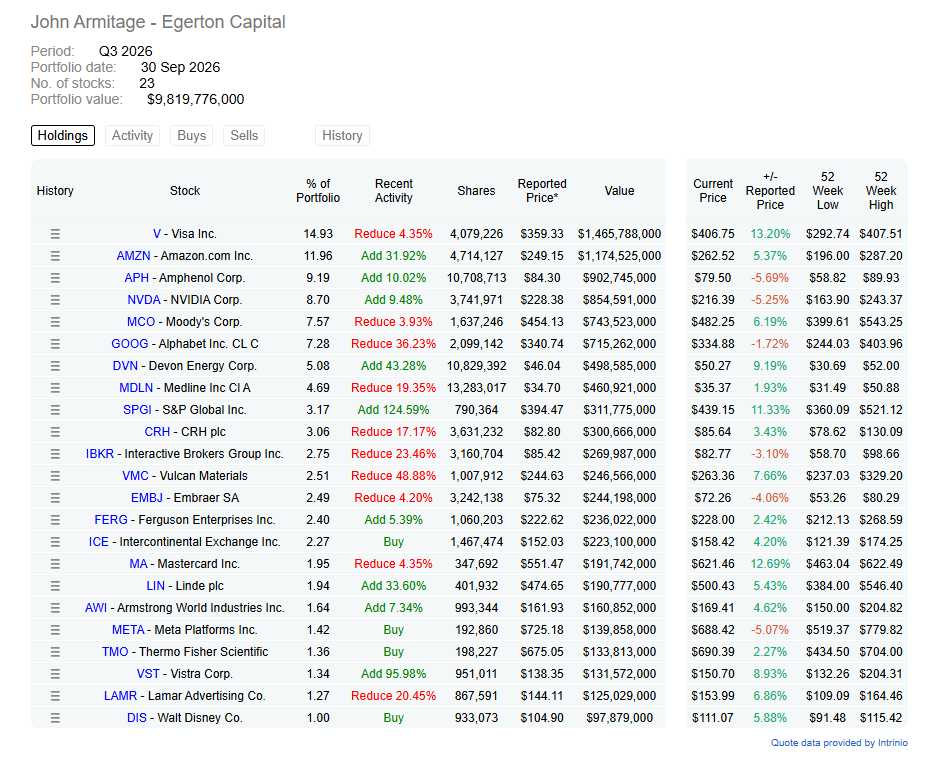Switch to the Buys tab
The image size is (945, 767).
(x=192, y=136)
